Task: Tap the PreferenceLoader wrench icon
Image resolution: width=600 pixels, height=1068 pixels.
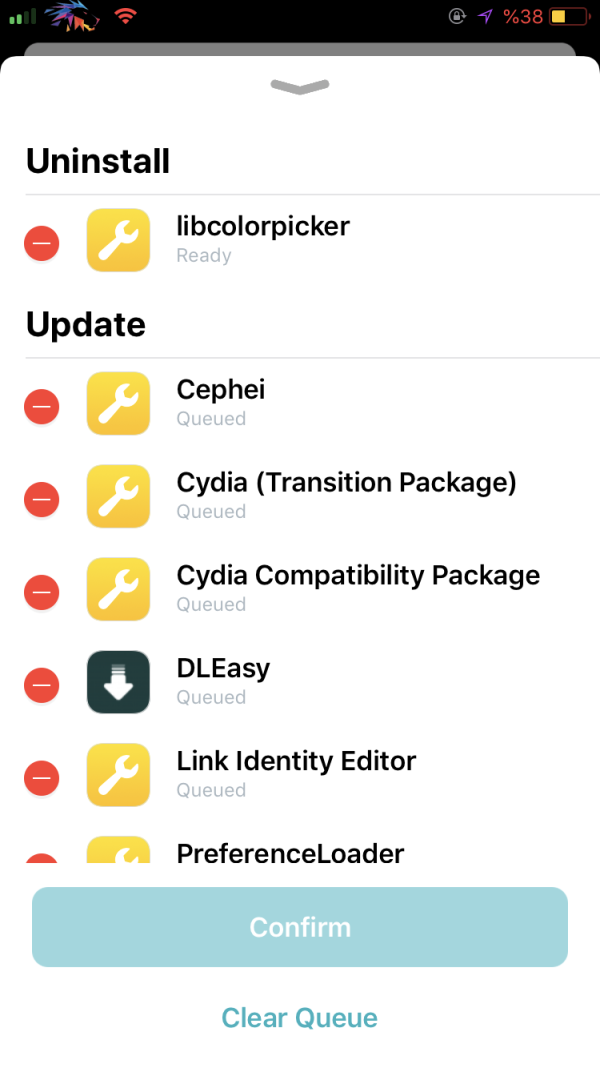Action: pos(118,851)
